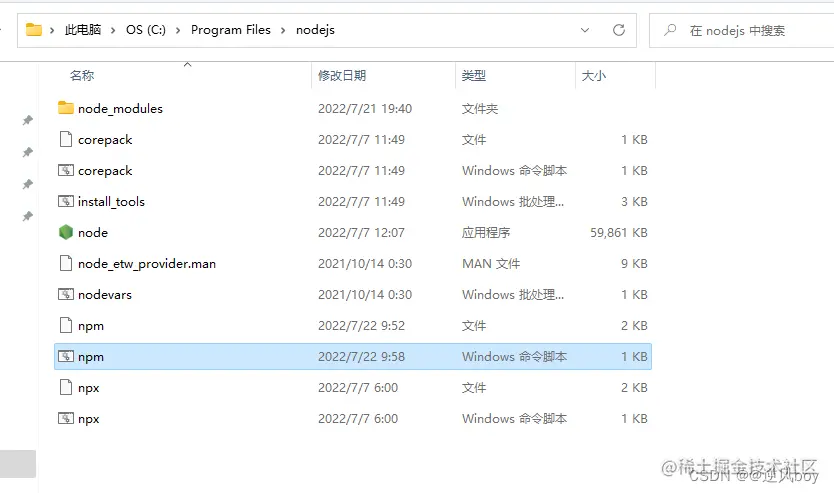Click the folder icon in the address bar
The width and height of the screenshot is (834, 493).
click(x=34, y=30)
